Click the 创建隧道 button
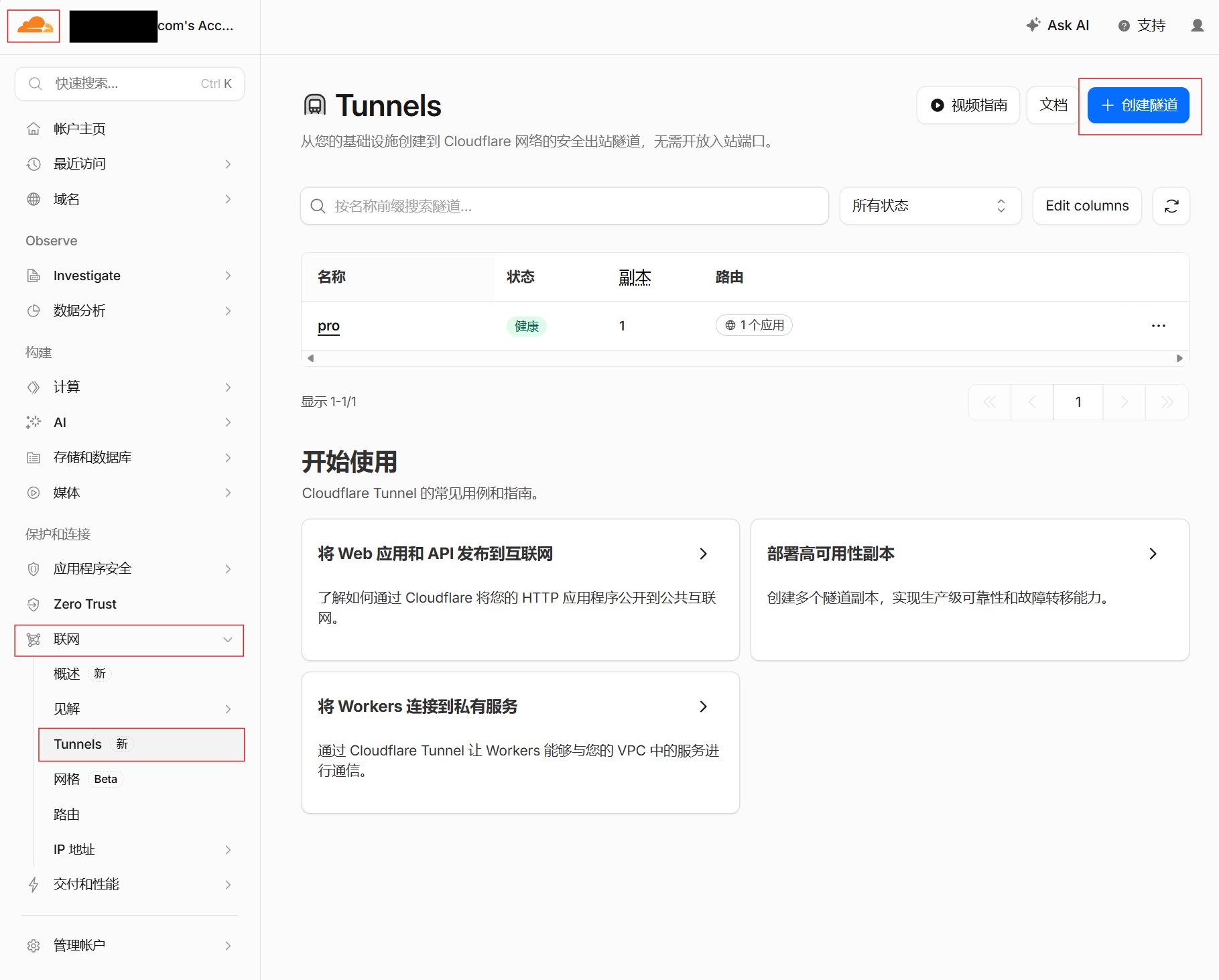 pos(1138,105)
